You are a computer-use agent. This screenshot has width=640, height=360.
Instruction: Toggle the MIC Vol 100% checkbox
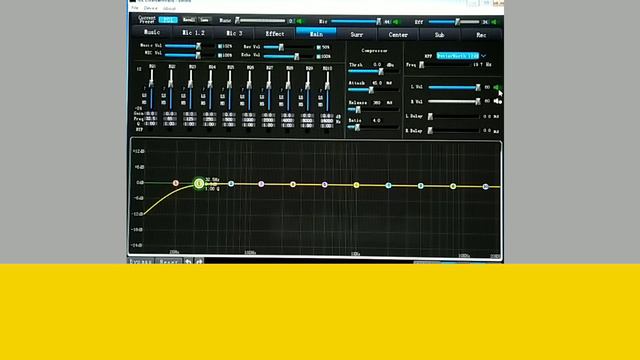tap(220, 55)
